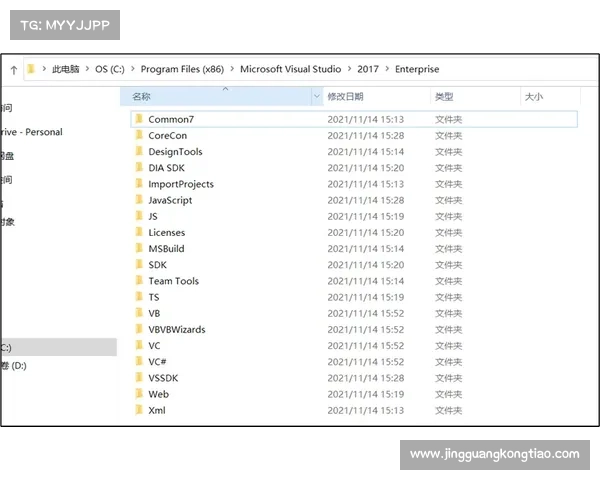Click the Licenses folder icon

(139, 232)
